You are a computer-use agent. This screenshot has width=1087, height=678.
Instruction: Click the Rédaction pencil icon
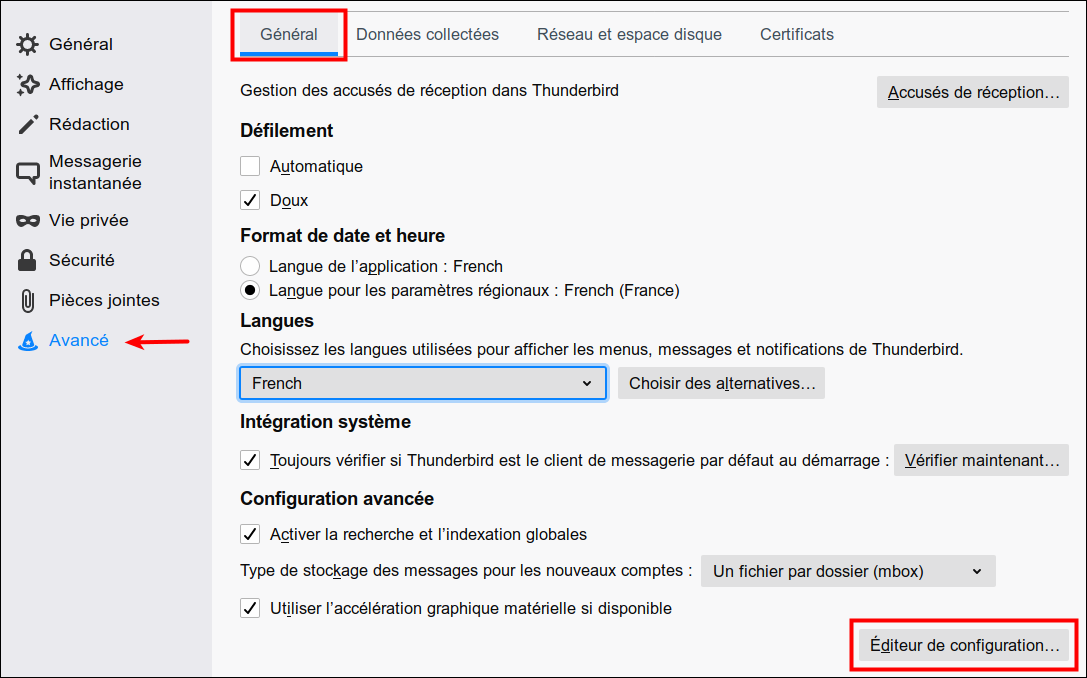click(x=28, y=125)
